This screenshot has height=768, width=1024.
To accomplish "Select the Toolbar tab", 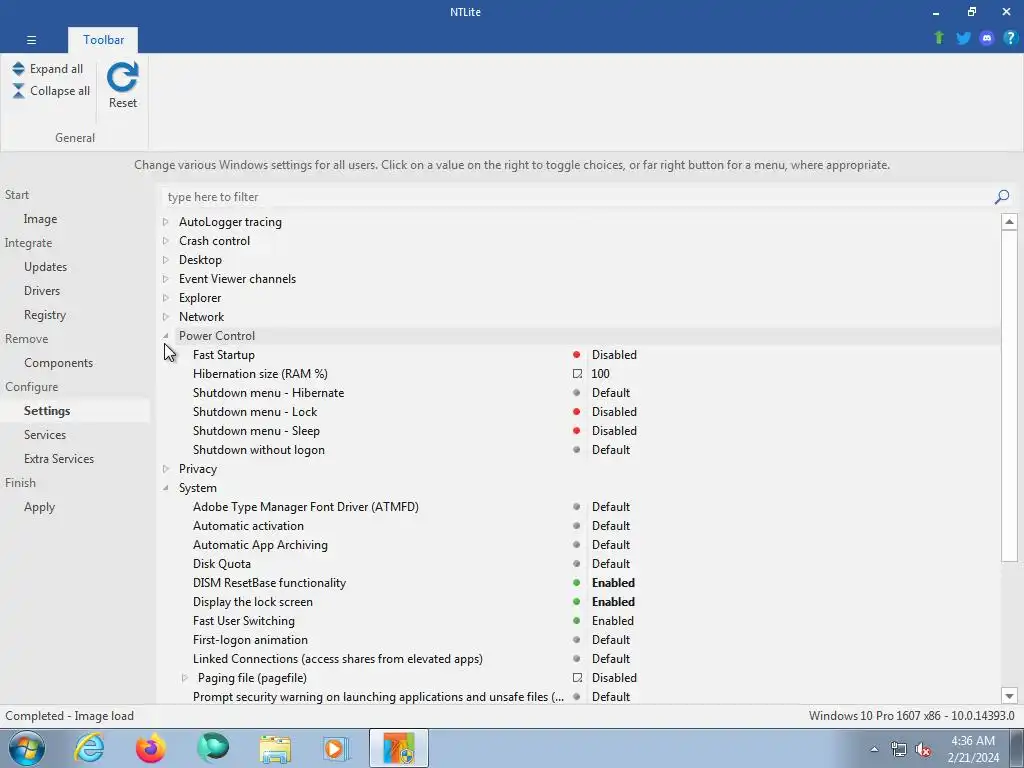I will coord(103,40).
